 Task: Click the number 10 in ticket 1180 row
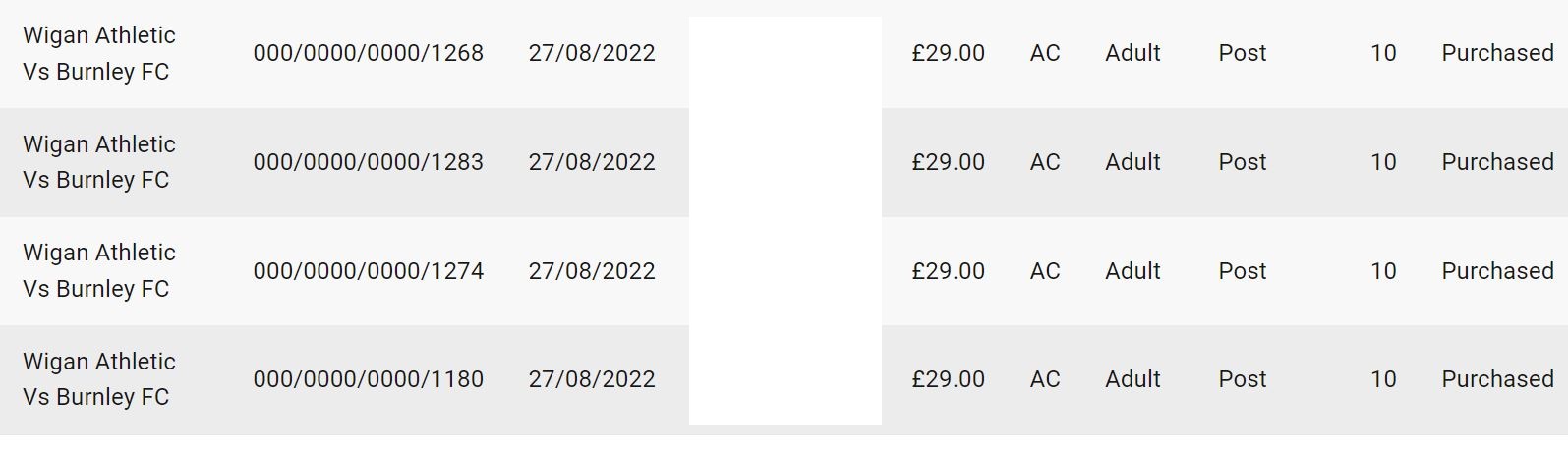pyautogui.click(x=1383, y=379)
